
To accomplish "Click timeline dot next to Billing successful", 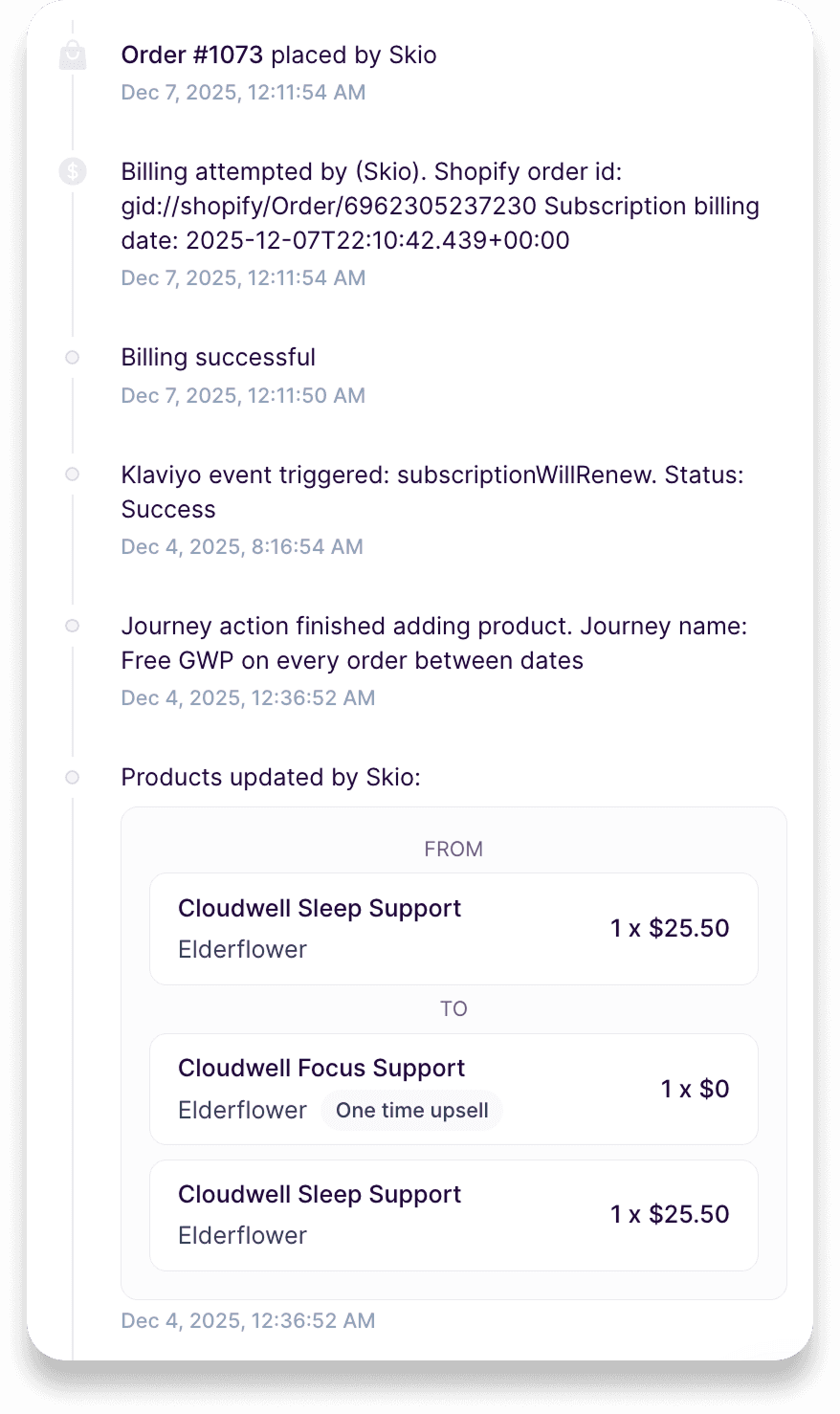I will [73, 358].
